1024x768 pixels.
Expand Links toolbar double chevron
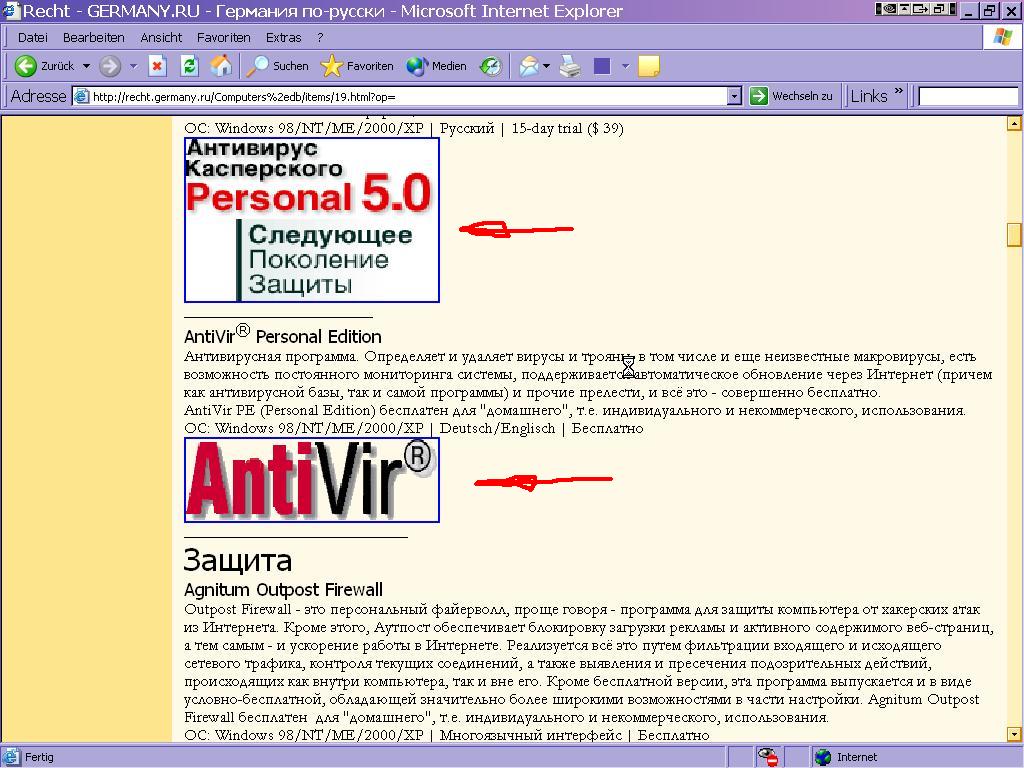coord(899,91)
